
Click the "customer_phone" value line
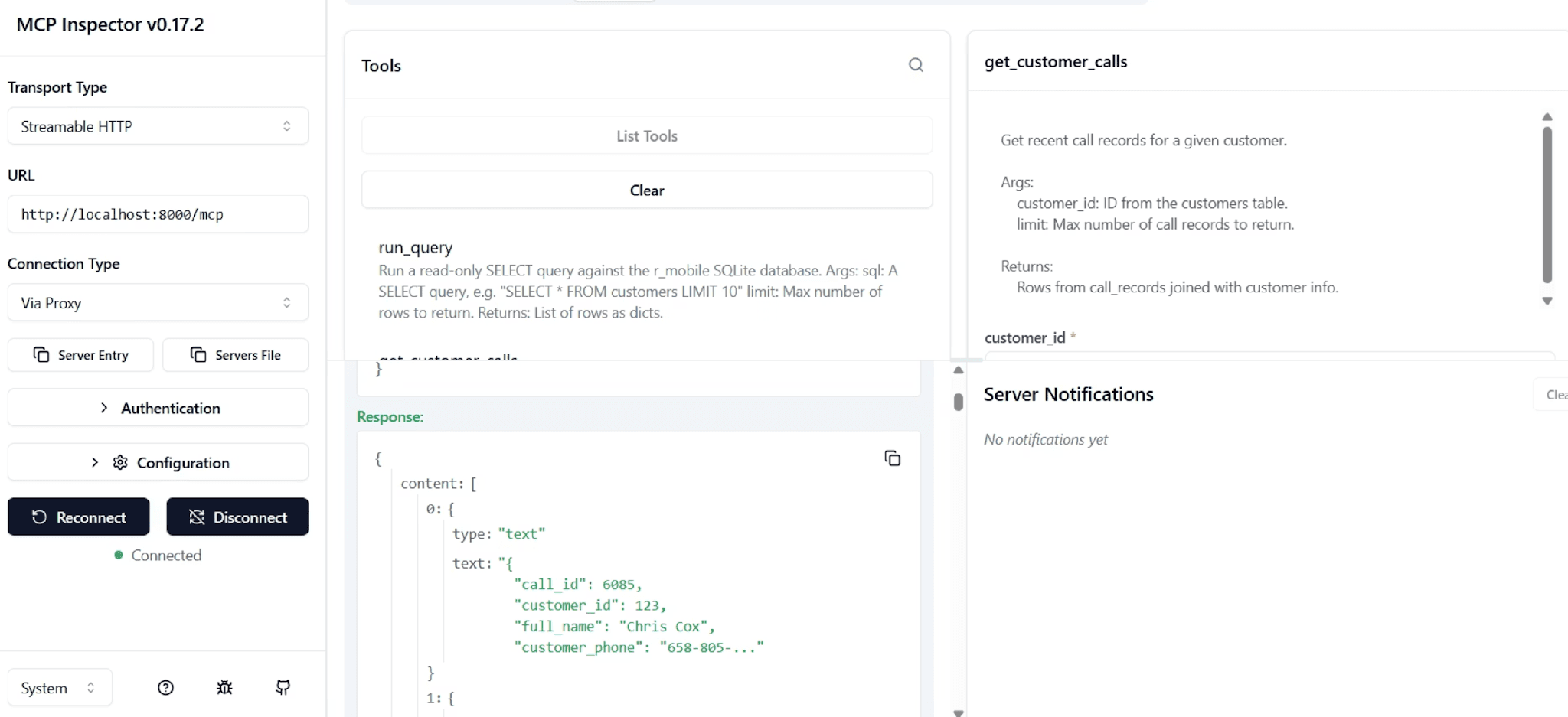click(639, 647)
